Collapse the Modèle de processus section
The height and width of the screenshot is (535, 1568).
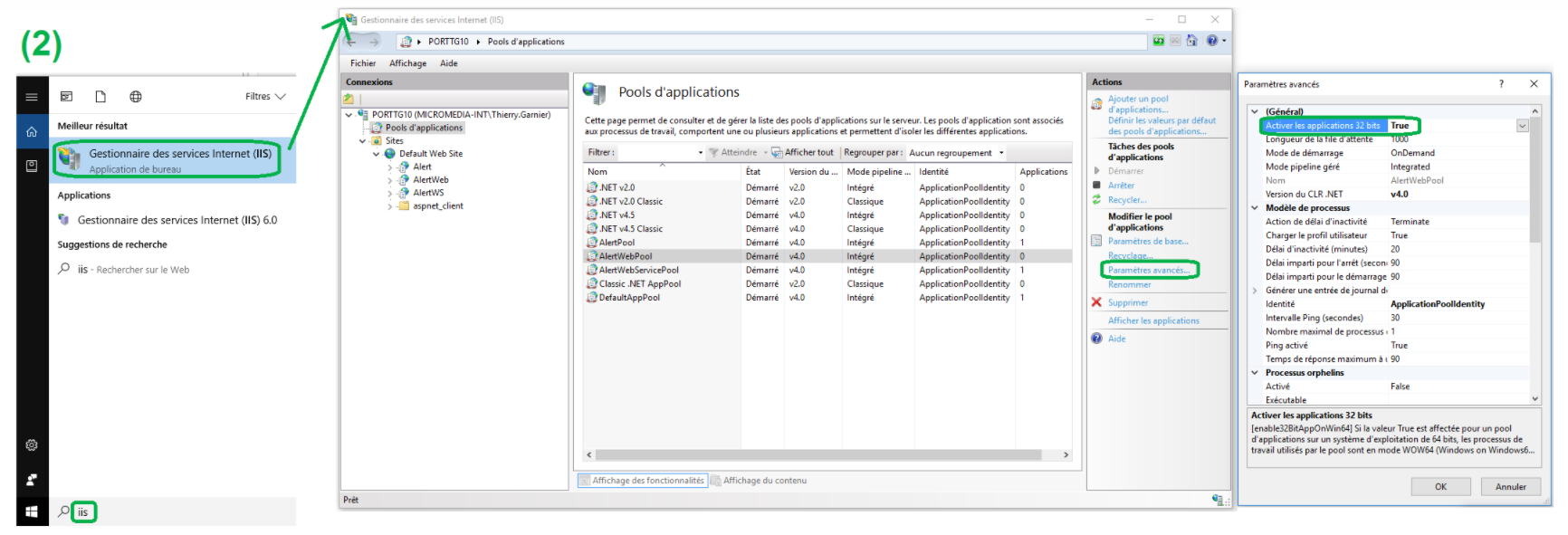[x=1255, y=208]
